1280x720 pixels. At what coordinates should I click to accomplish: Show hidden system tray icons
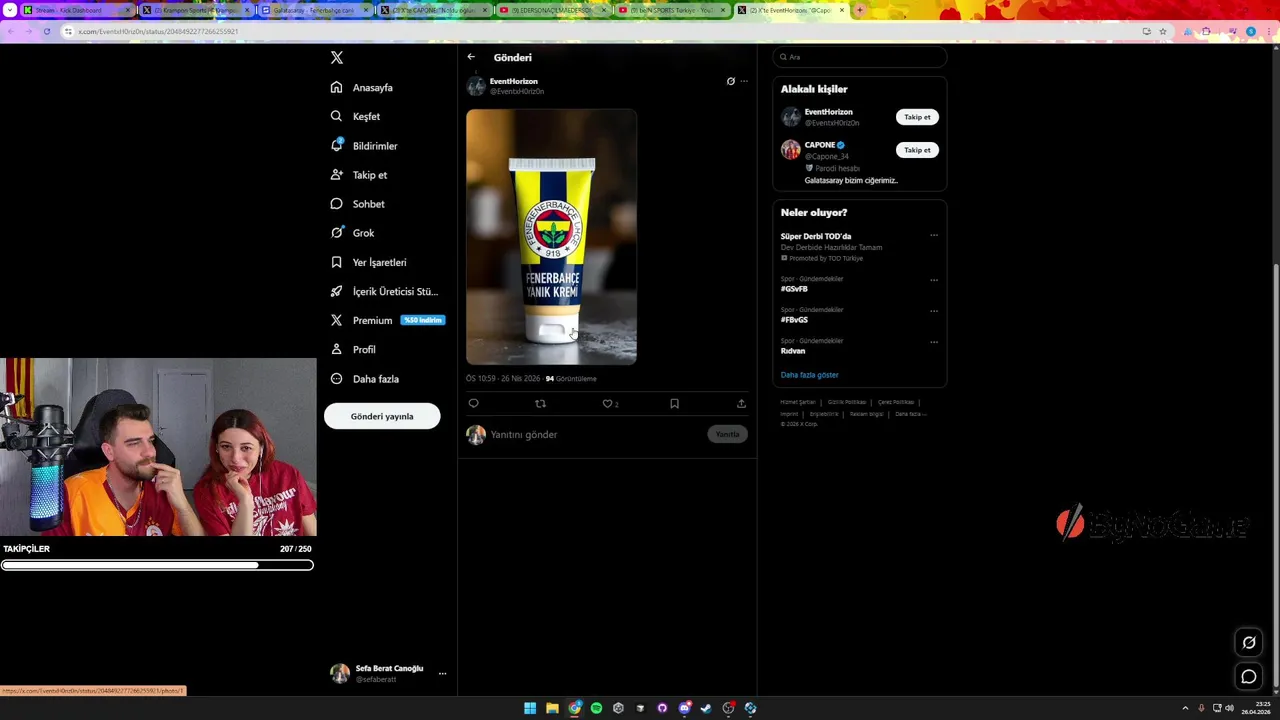point(1185,708)
